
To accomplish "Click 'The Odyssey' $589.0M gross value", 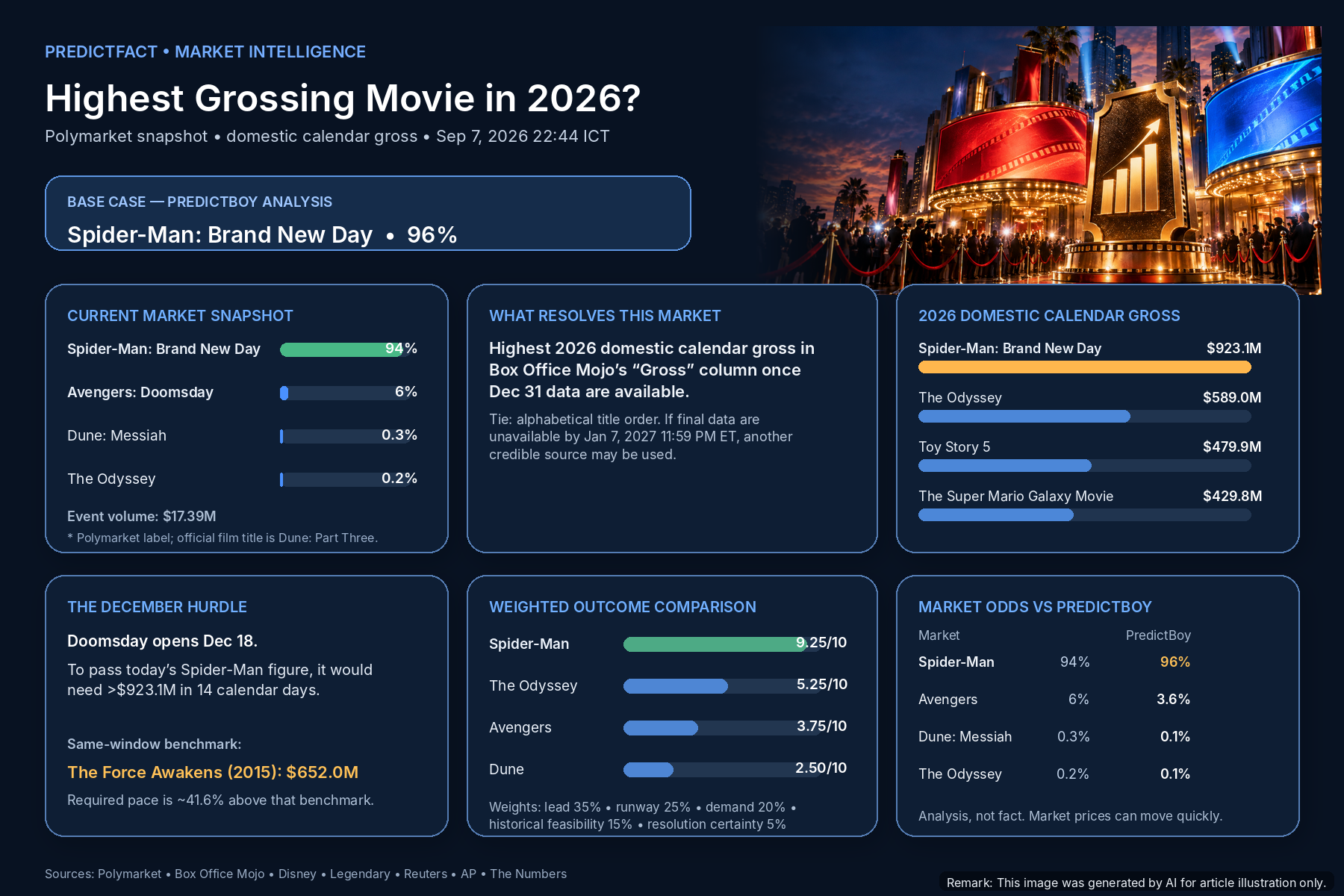I will pyautogui.click(x=1232, y=397).
